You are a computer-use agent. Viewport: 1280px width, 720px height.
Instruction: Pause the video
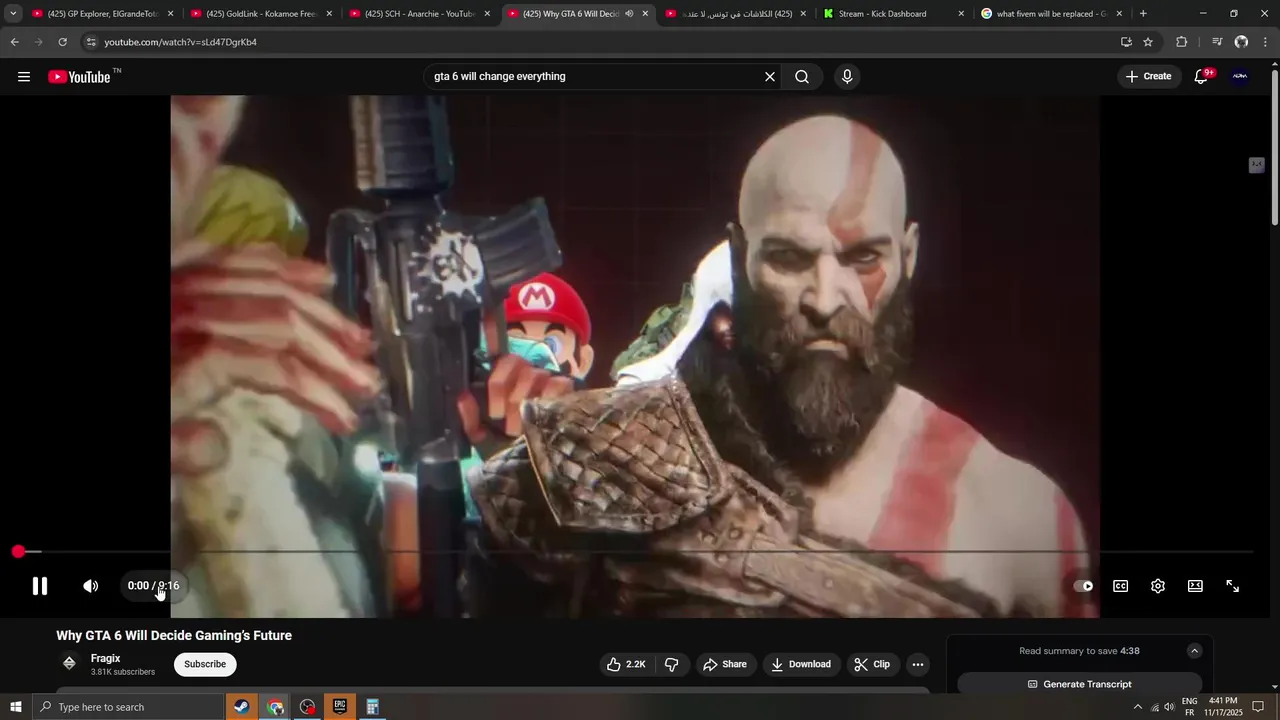[x=40, y=586]
